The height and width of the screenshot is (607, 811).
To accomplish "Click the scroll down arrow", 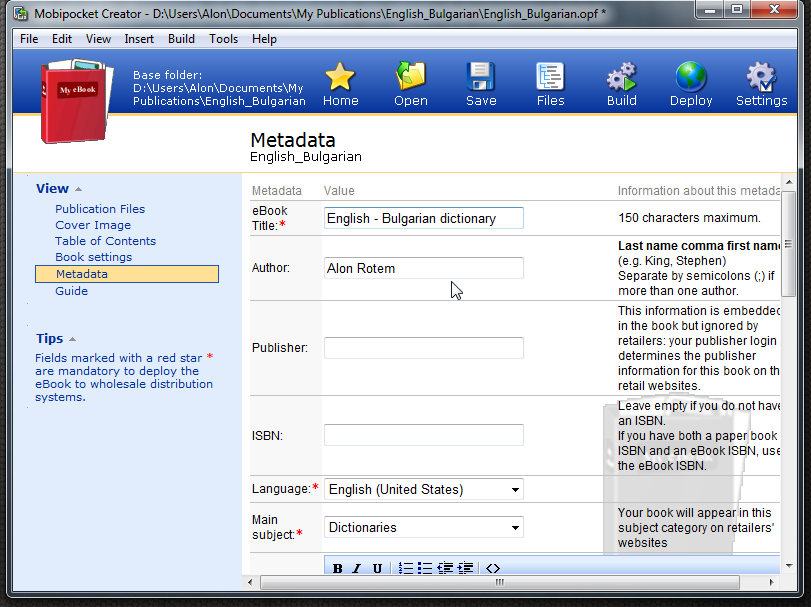I will pos(789,566).
